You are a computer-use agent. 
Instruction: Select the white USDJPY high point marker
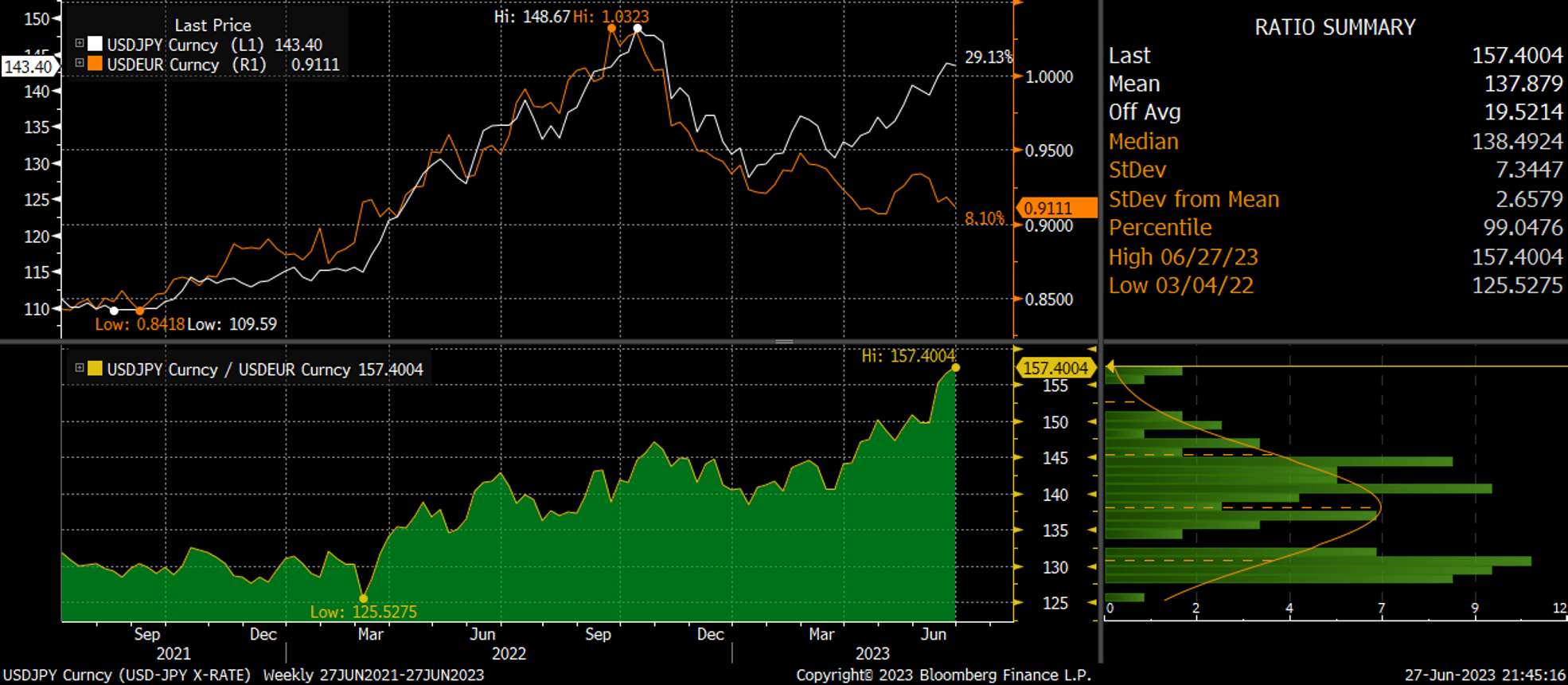(638, 29)
